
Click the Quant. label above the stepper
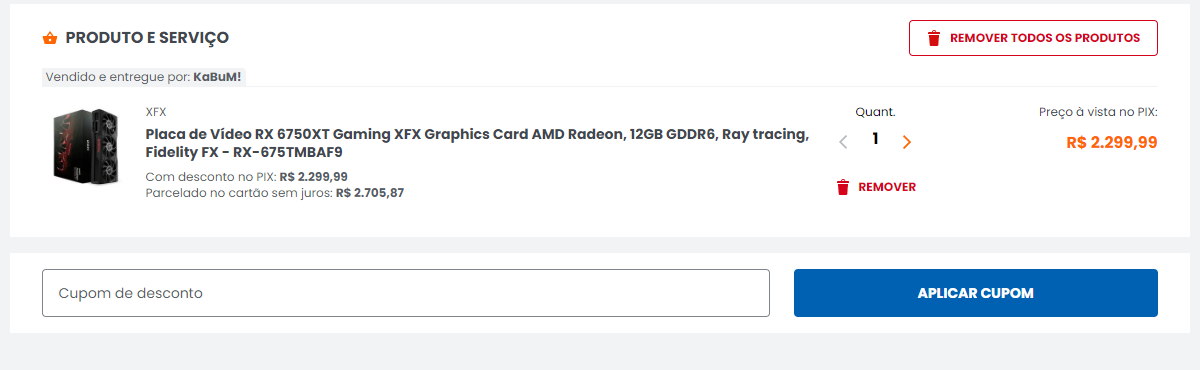(x=875, y=112)
